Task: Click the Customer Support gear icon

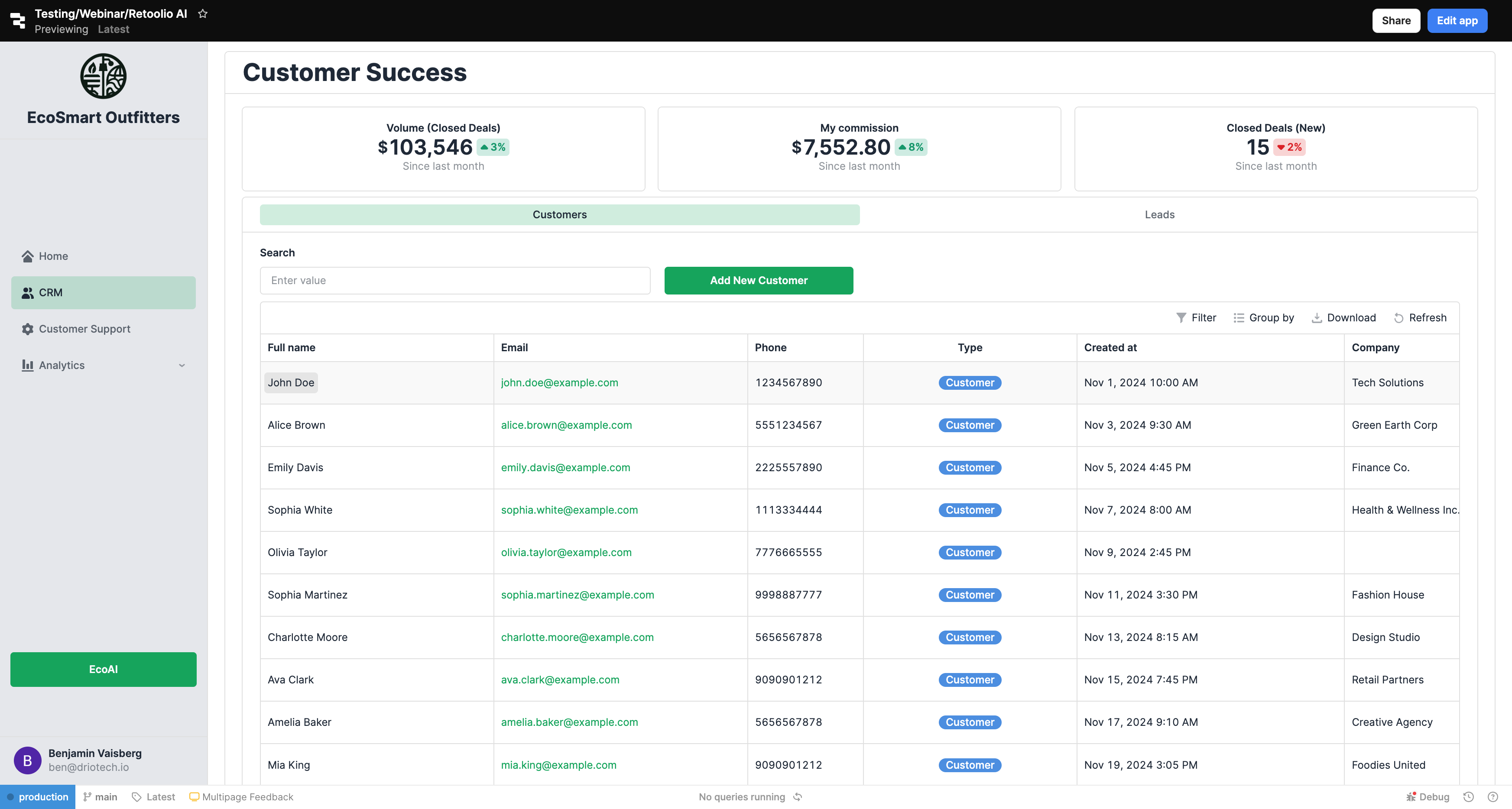Action: click(28, 329)
